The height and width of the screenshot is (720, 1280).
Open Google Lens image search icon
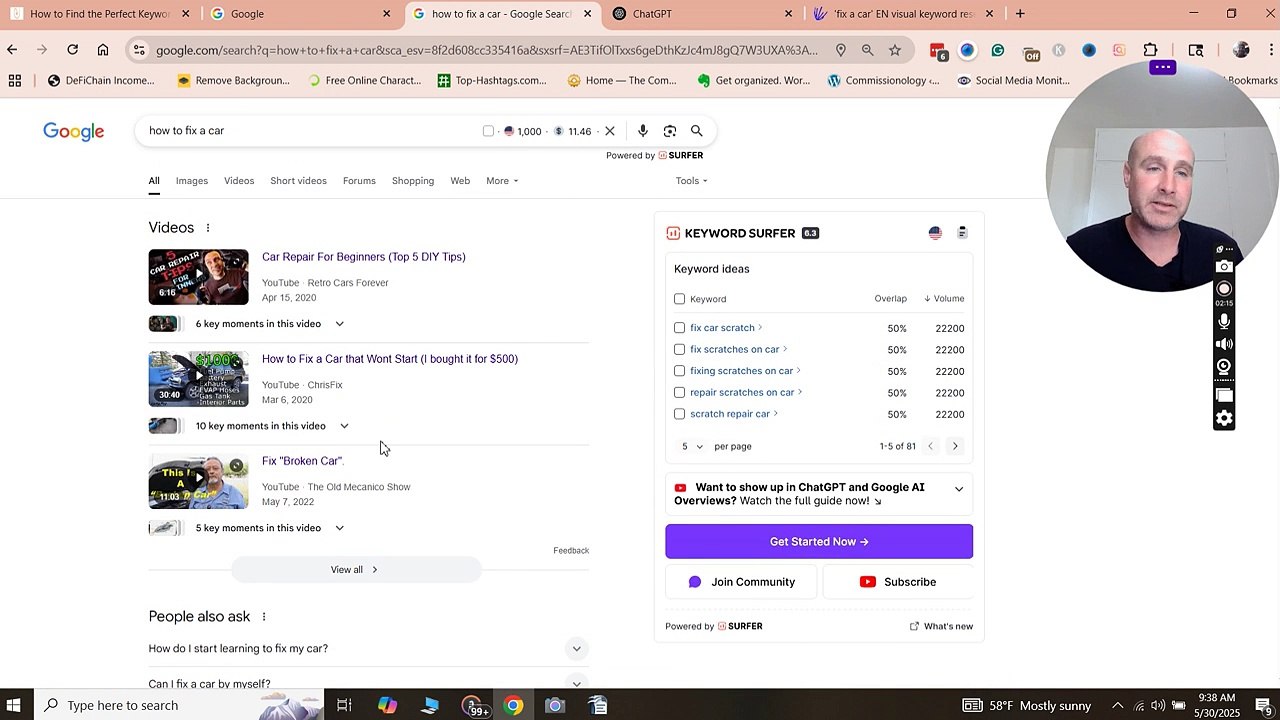tap(670, 131)
